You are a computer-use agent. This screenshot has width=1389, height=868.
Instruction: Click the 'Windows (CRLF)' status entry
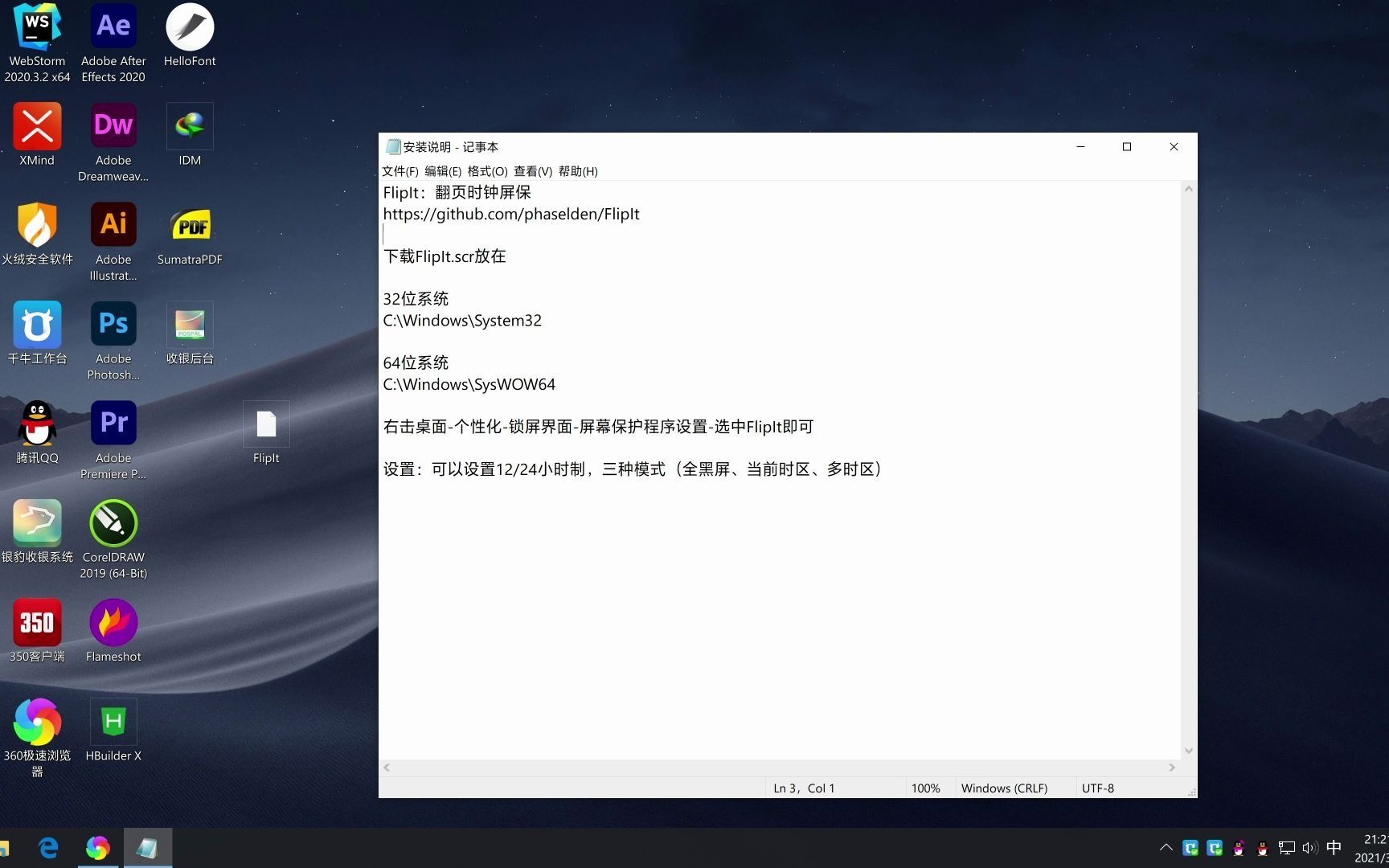coord(1004,788)
